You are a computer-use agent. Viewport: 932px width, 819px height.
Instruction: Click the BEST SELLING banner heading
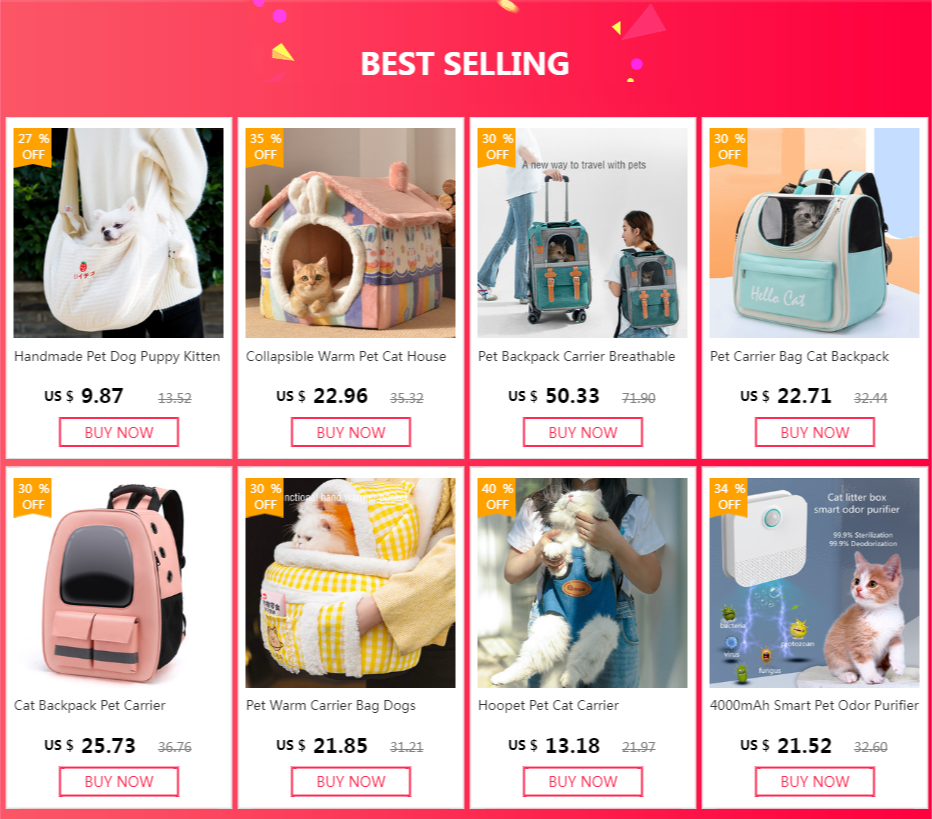465,64
